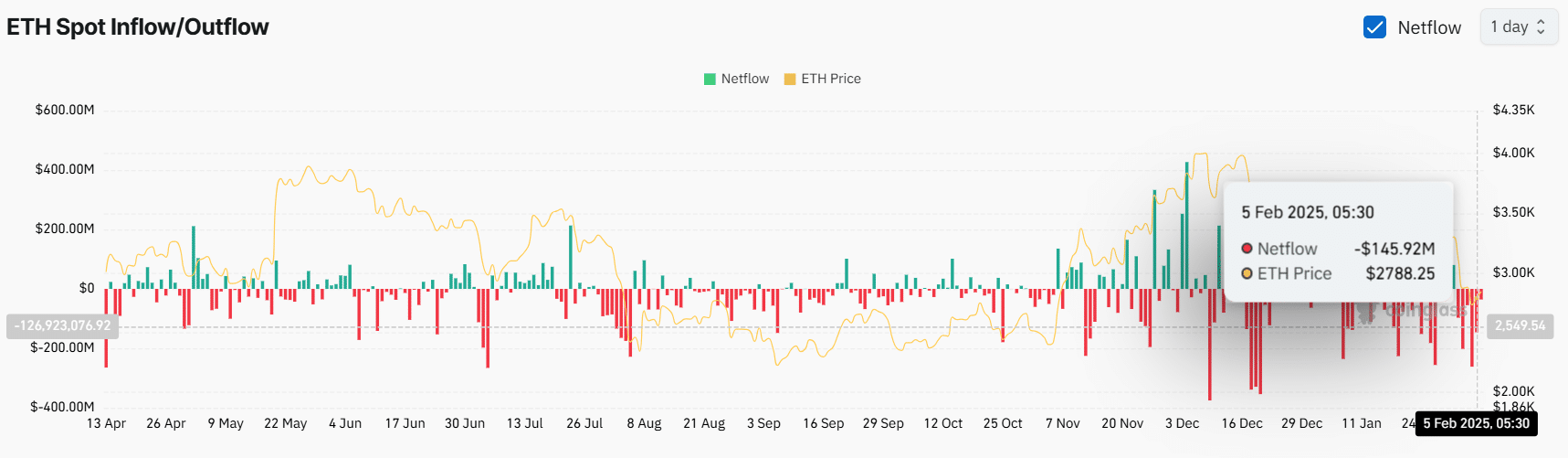Click the up/down arrows on interval selector
The height and width of the screenshot is (458, 1568).
1542,27
